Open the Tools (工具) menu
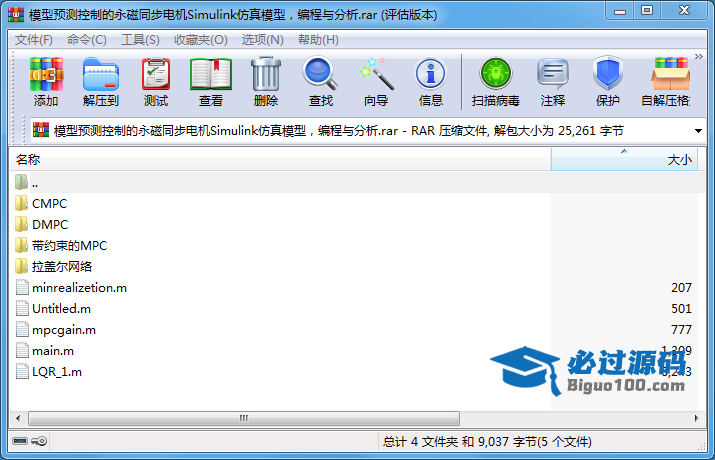The image size is (715, 460). click(140, 40)
